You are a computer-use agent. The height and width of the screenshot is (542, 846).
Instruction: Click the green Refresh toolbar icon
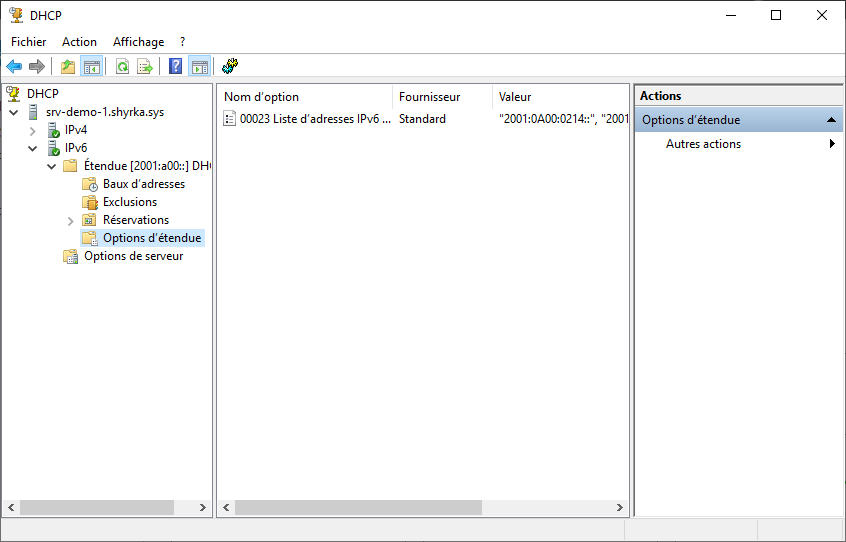point(122,67)
